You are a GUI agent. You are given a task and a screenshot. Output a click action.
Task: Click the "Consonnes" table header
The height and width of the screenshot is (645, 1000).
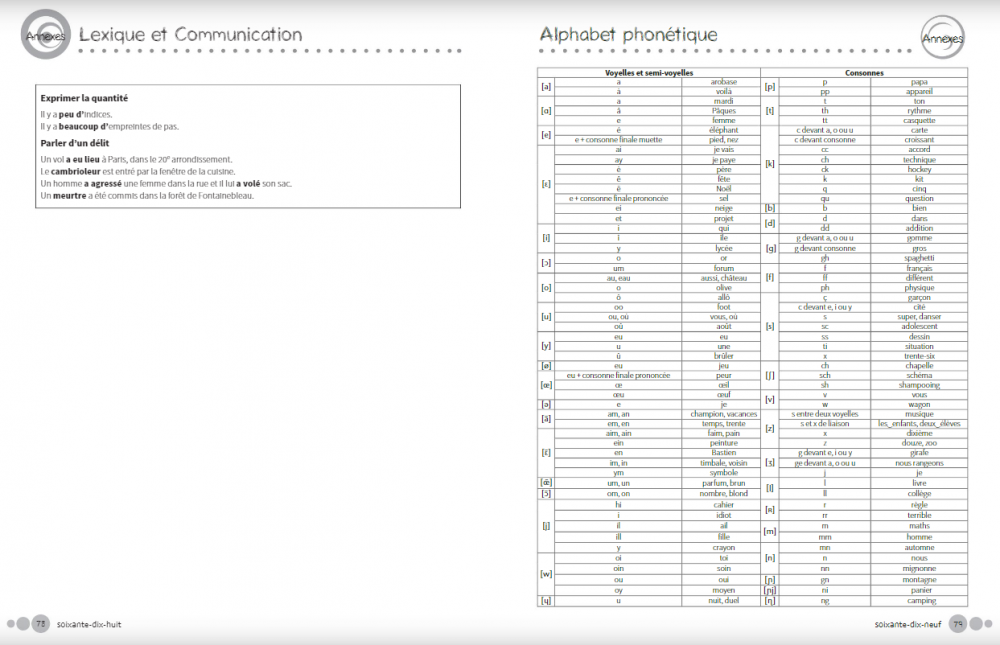click(864, 73)
